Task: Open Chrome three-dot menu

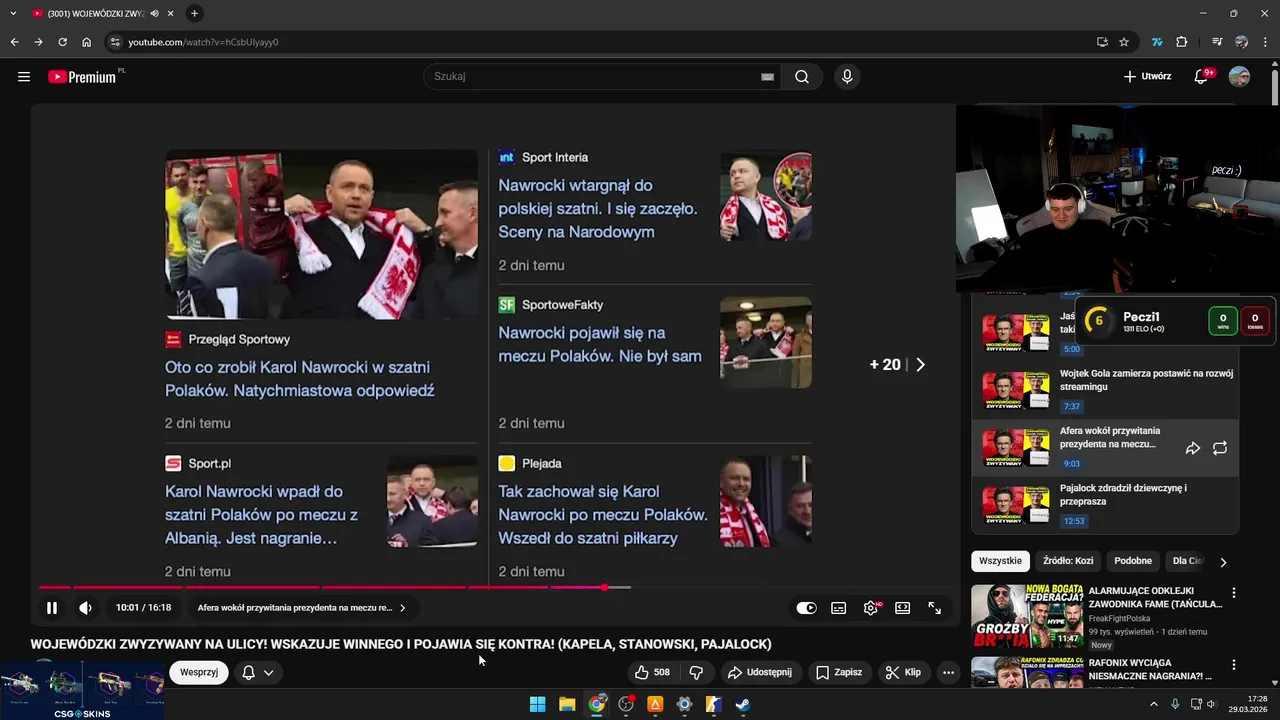Action: 1266,42
